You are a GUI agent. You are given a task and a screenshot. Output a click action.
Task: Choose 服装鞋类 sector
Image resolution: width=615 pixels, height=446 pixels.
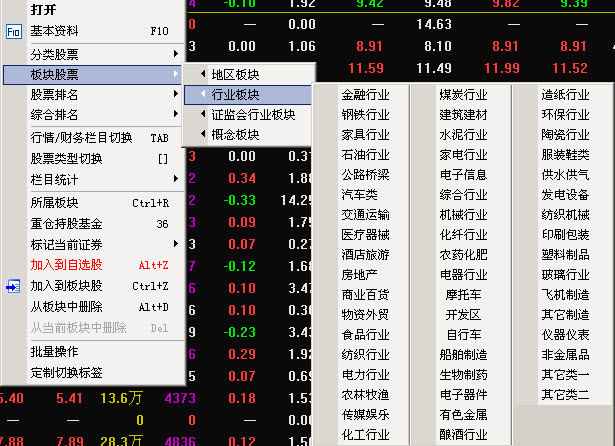pyautogui.click(x=565, y=155)
